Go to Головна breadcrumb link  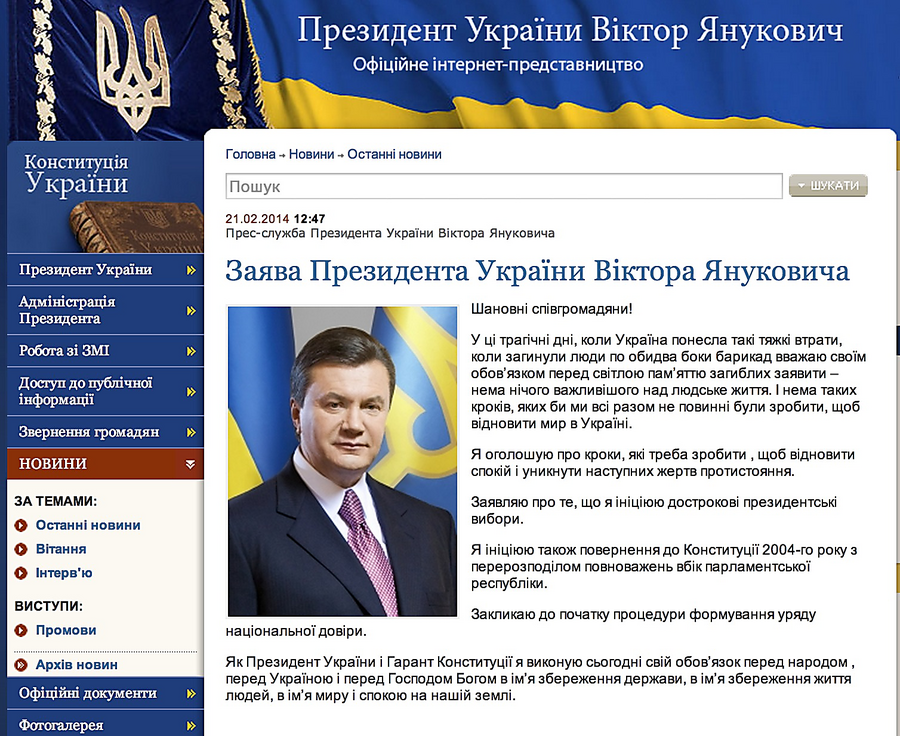click(x=250, y=155)
